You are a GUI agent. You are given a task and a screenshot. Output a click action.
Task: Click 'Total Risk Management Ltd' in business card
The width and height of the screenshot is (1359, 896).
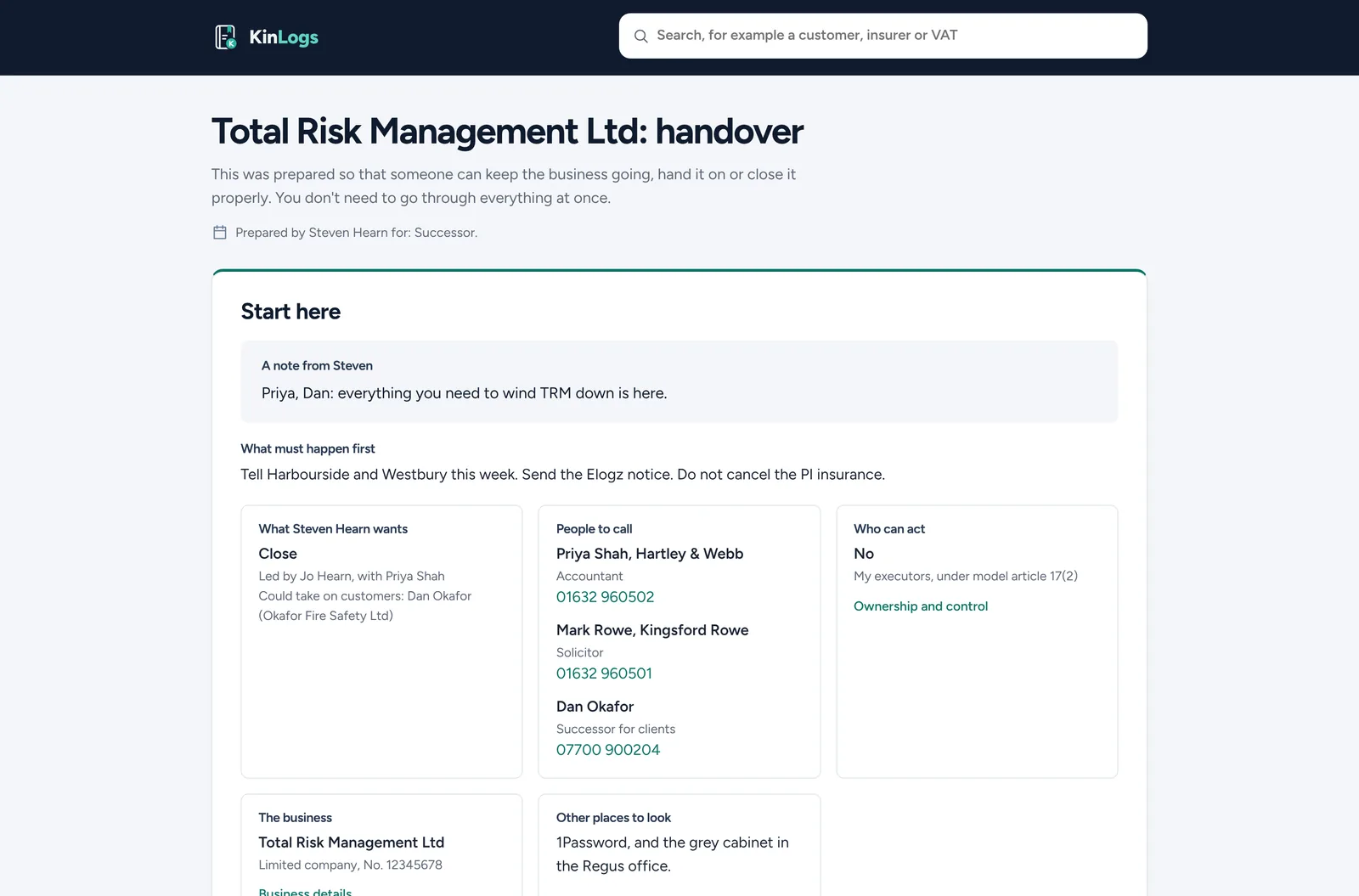352,842
